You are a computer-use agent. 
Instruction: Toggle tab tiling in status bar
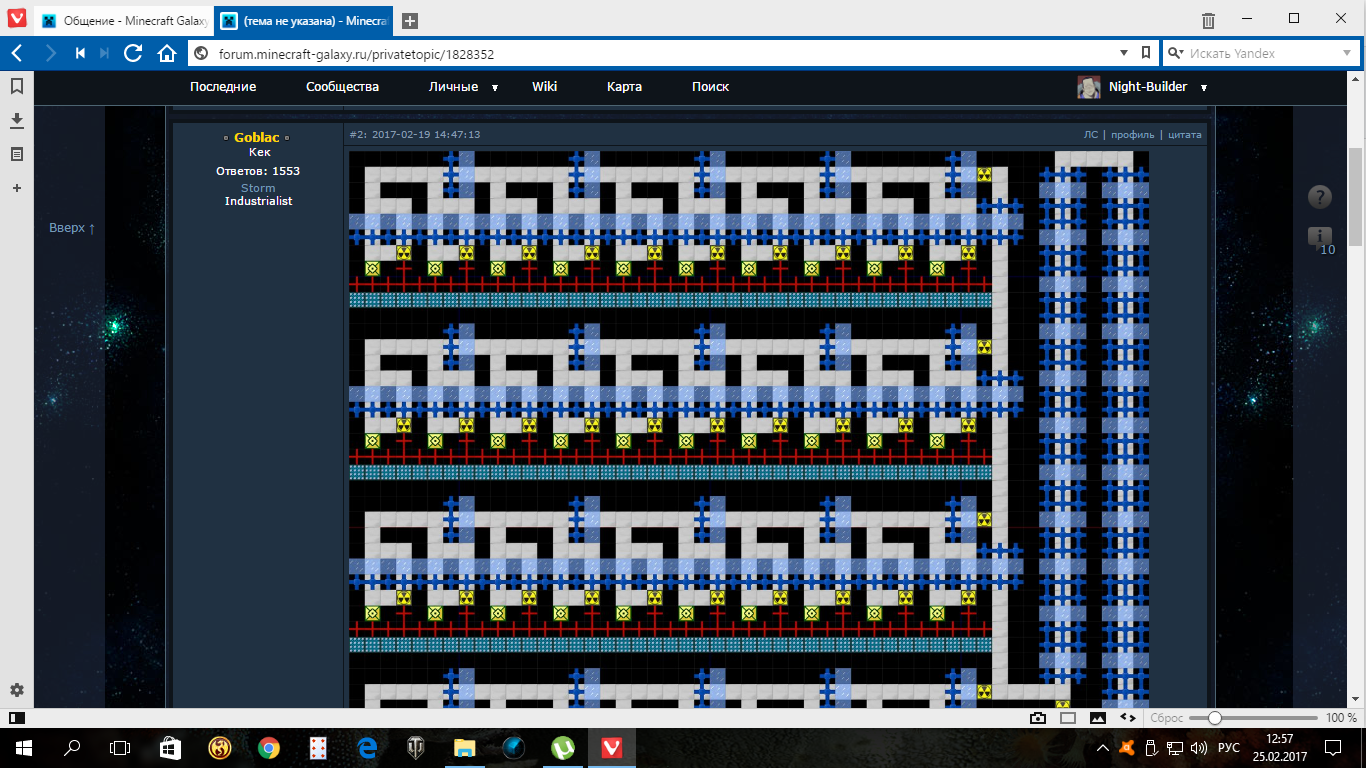tap(1068, 718)
